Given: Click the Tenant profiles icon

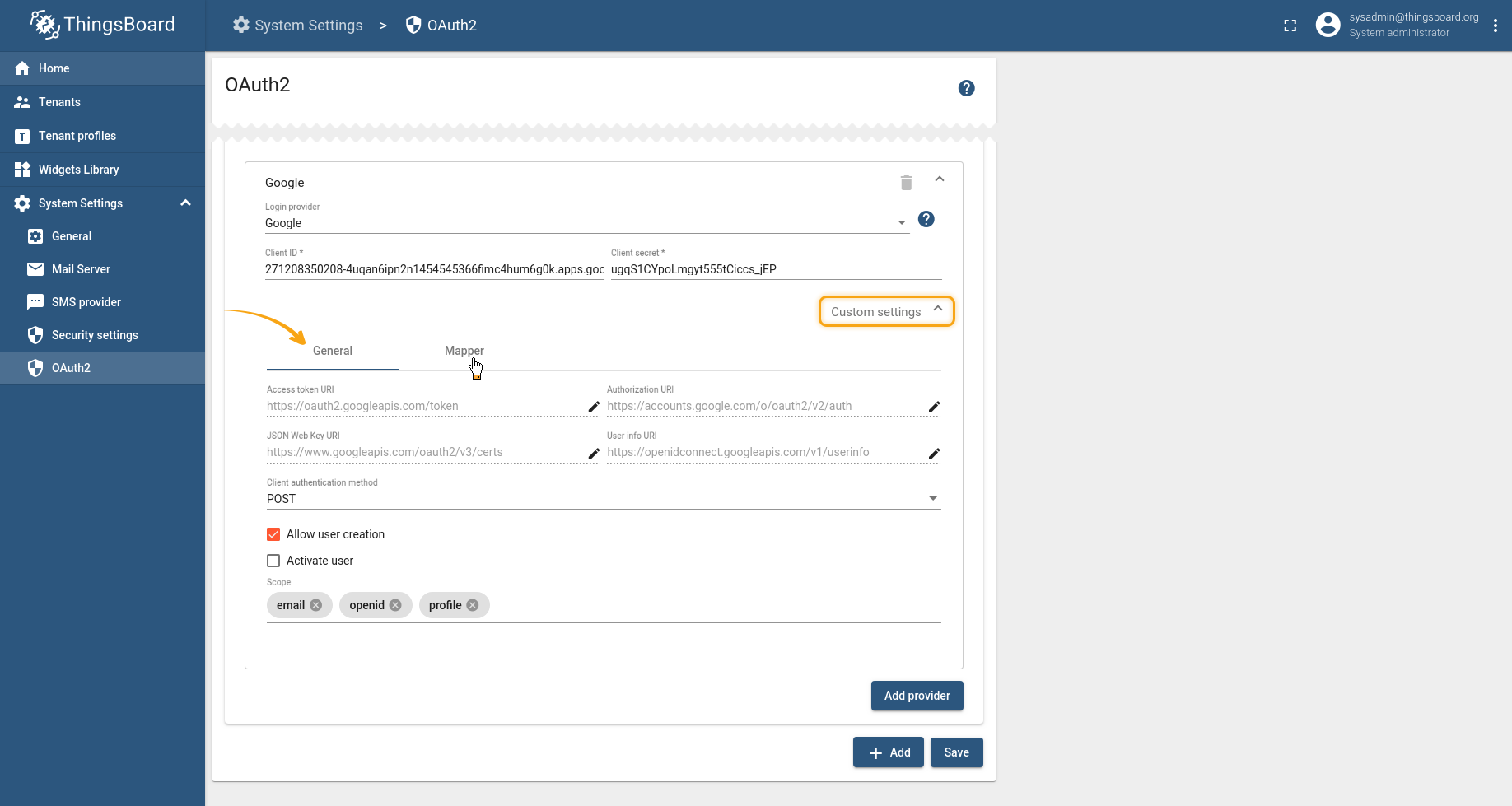Looking at the screenshot, I should (x=22, y=136).
